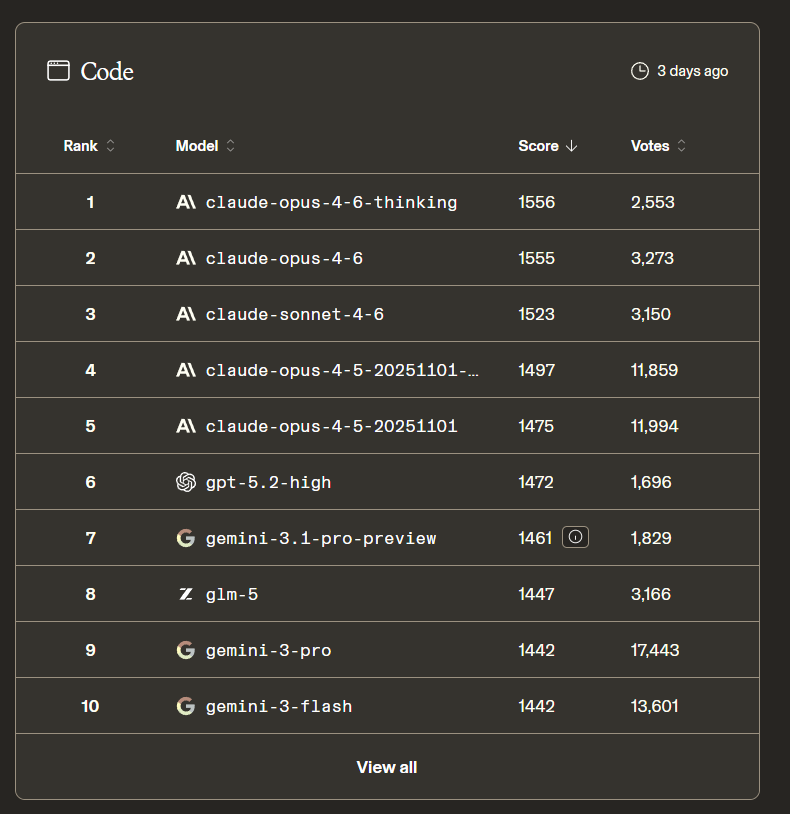The width and height of the screenshot is (790, 814).
Task: Select votes 3,166 cell
Action: 651,594
